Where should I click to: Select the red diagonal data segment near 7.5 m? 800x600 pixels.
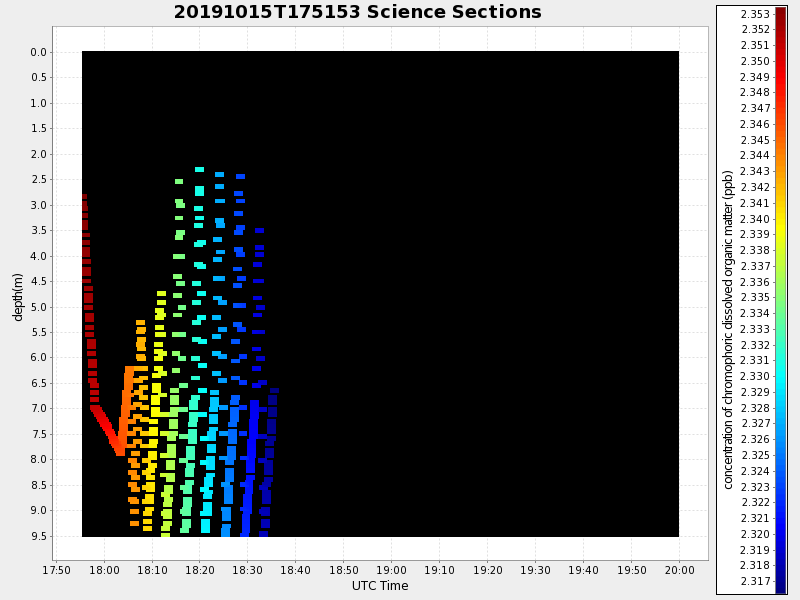pyautogui.click(x=107, y=426)
